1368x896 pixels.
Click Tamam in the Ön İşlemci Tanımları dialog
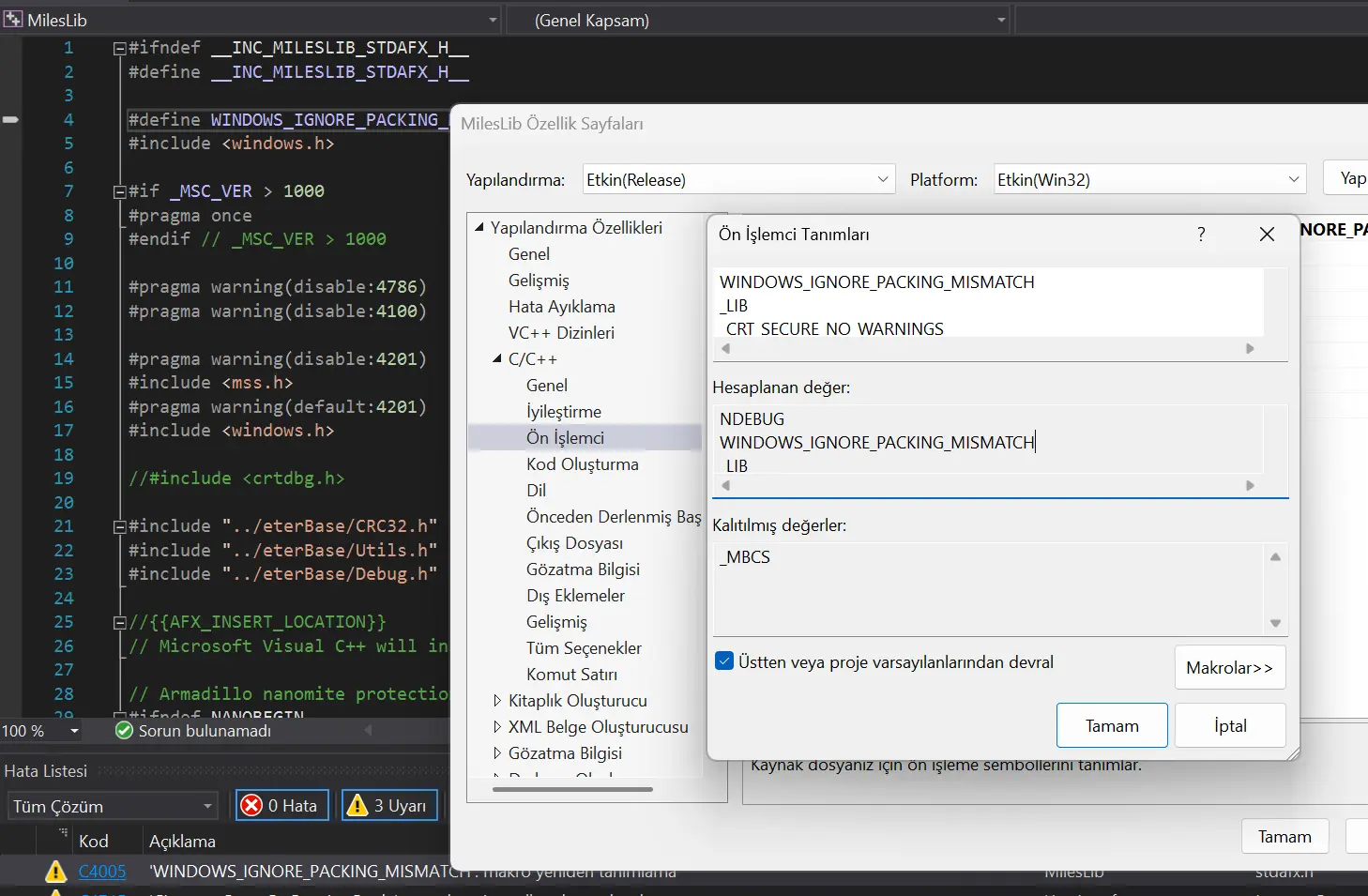click(1112, 725)
